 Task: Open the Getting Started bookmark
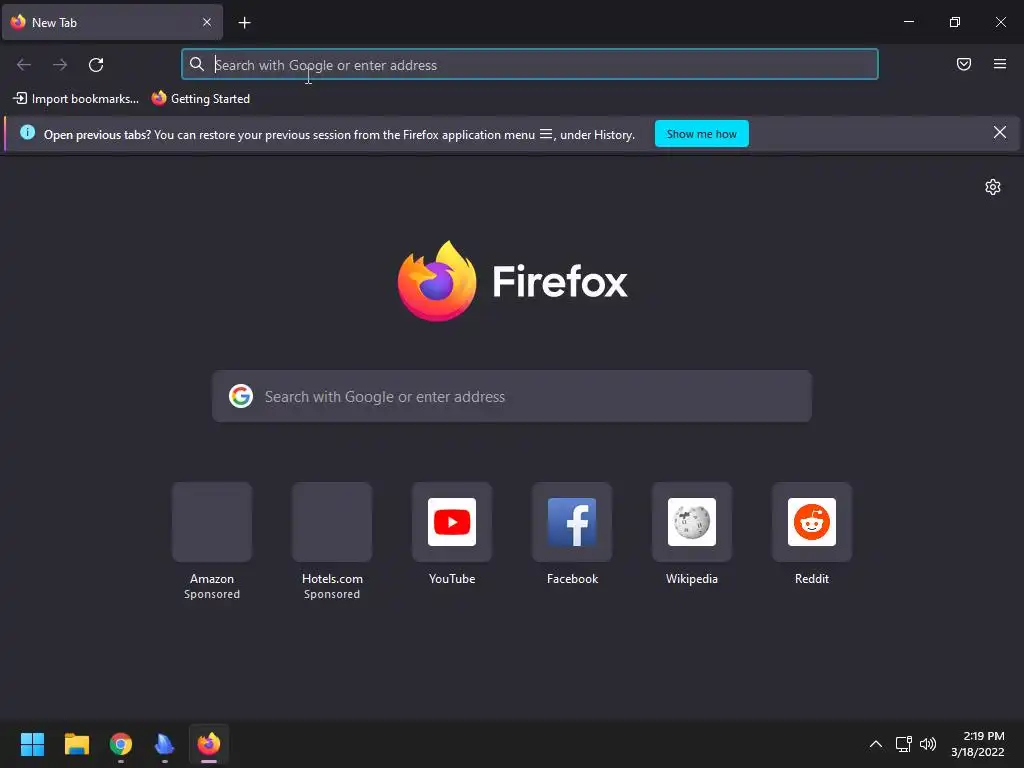(201, 99)
